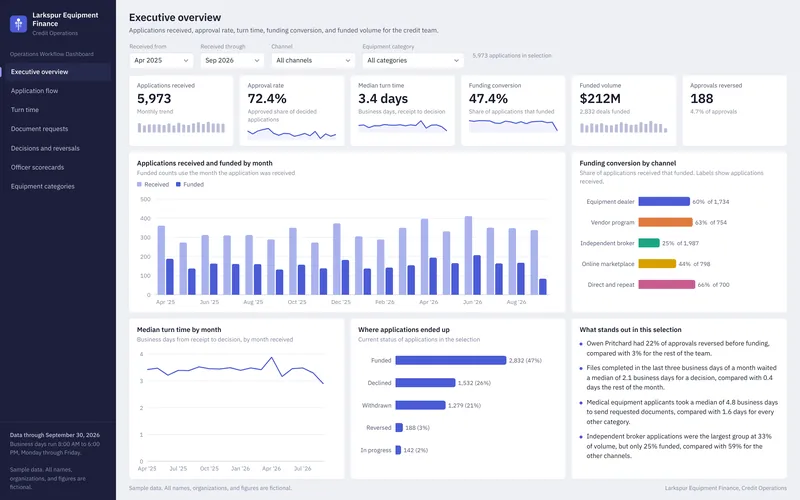The height and width of the screenshot is (500, 800).
Task: Select the Funding conversion 47.4% card
Action: pos(513,111)
